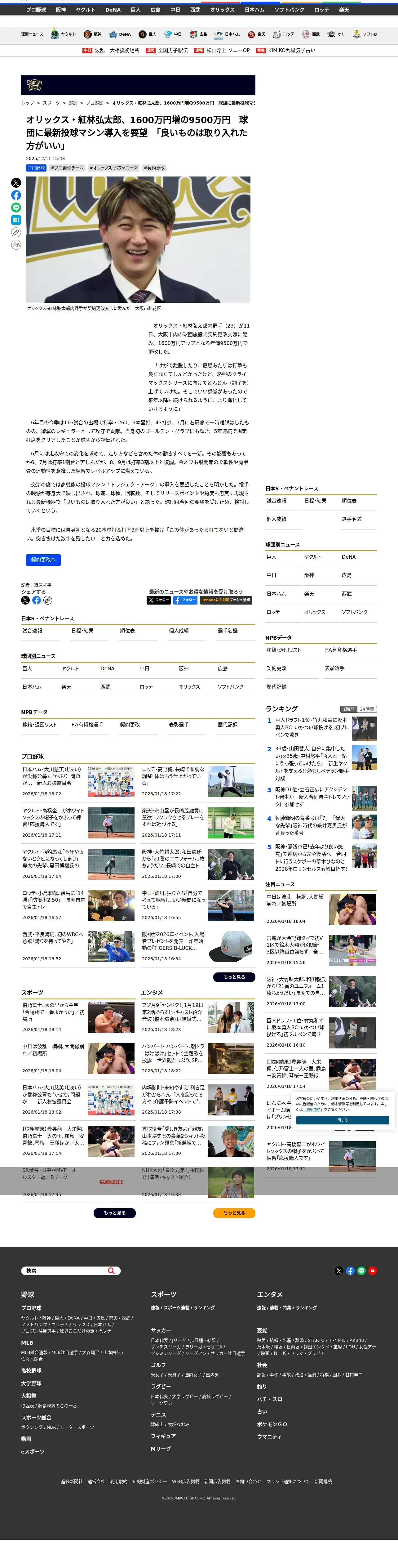
Task: Open the X account icon in footer
Action: (339, 1270)
